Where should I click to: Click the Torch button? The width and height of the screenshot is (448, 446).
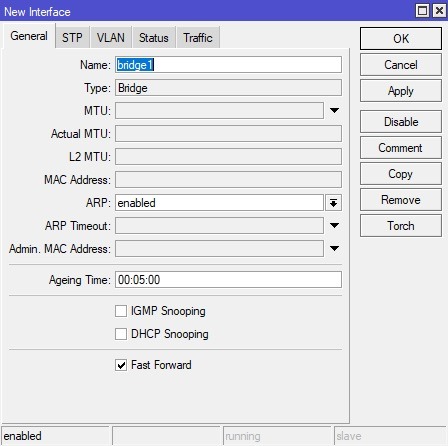[401, 226]
